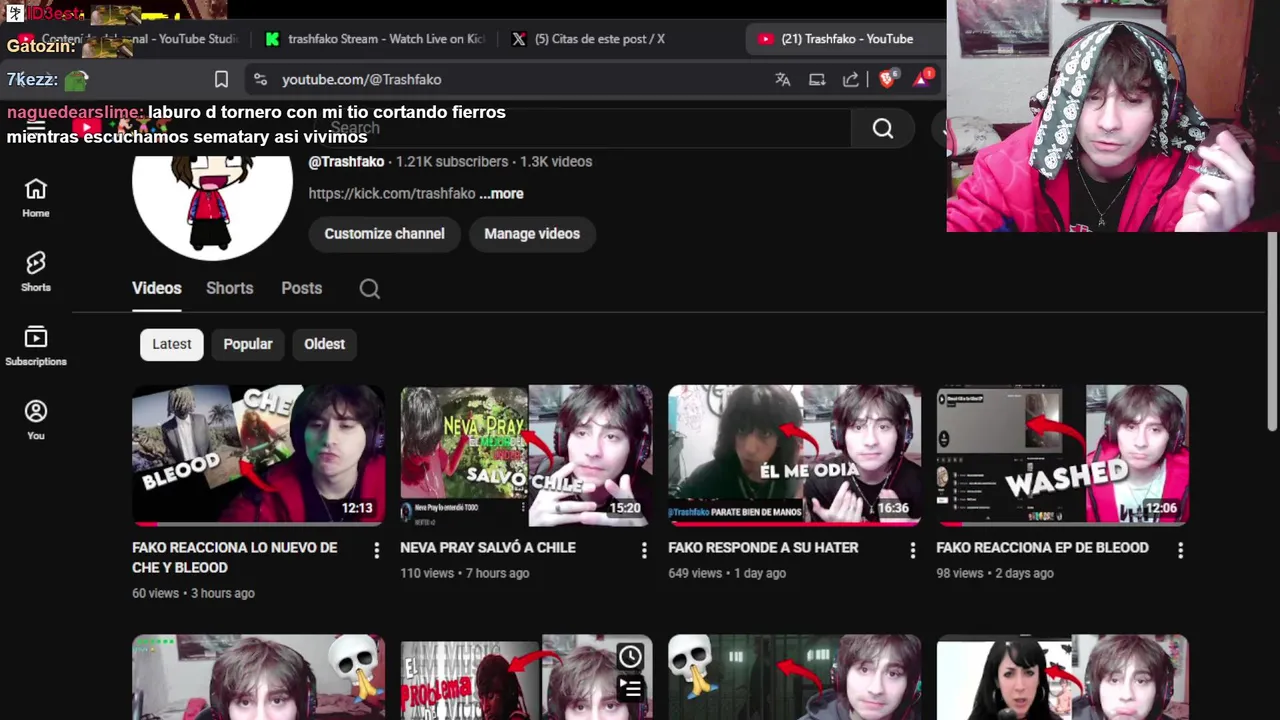The width and height of the screenshot is (1280, 720).
Task: Click the page vertical scrollbar
Action: (1272, 330)
